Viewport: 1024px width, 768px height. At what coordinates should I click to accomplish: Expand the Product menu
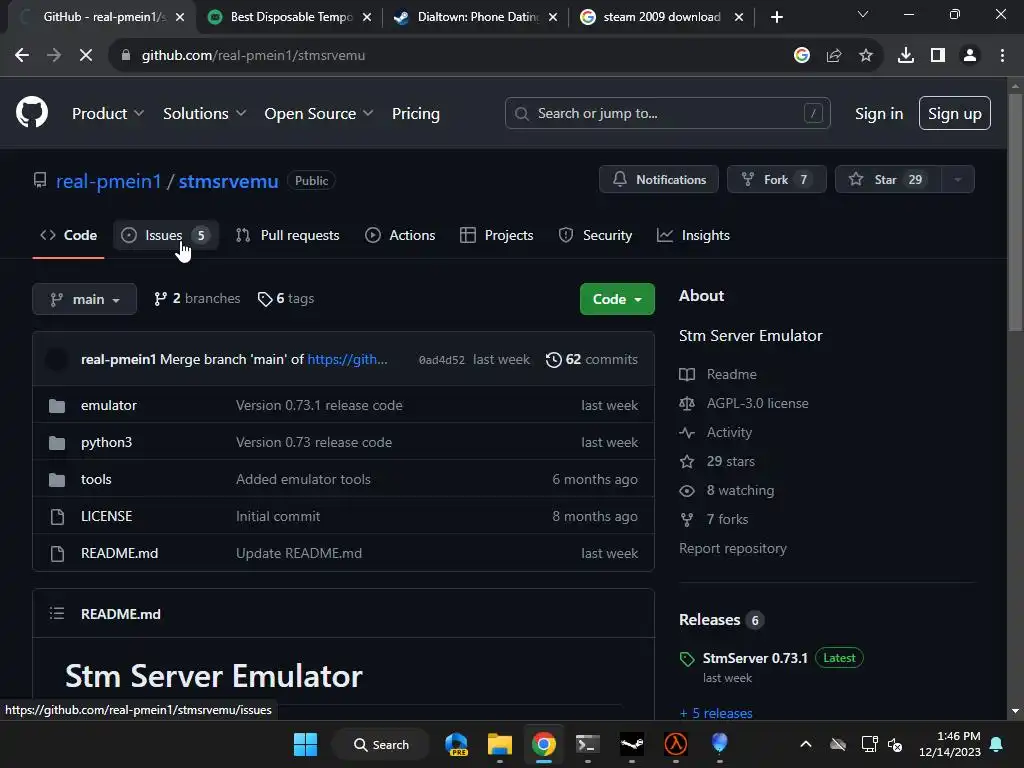coord(108,113)
